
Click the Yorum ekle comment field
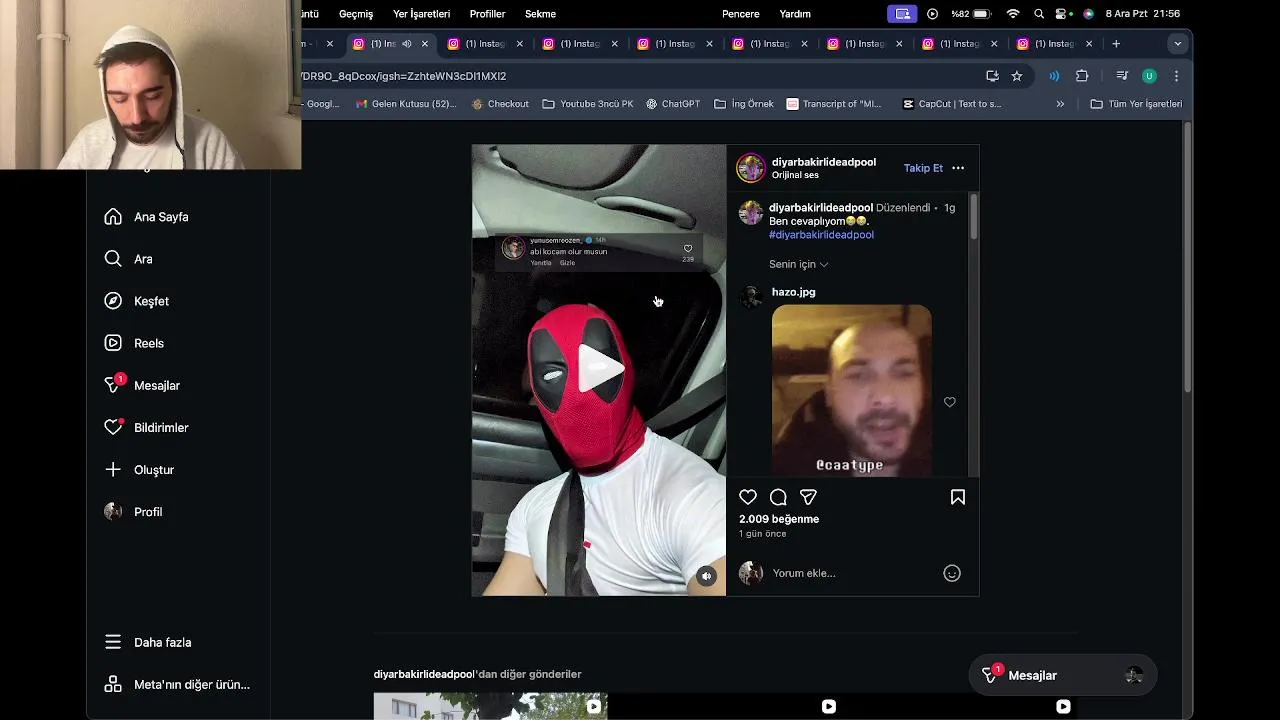pos(852,573)
